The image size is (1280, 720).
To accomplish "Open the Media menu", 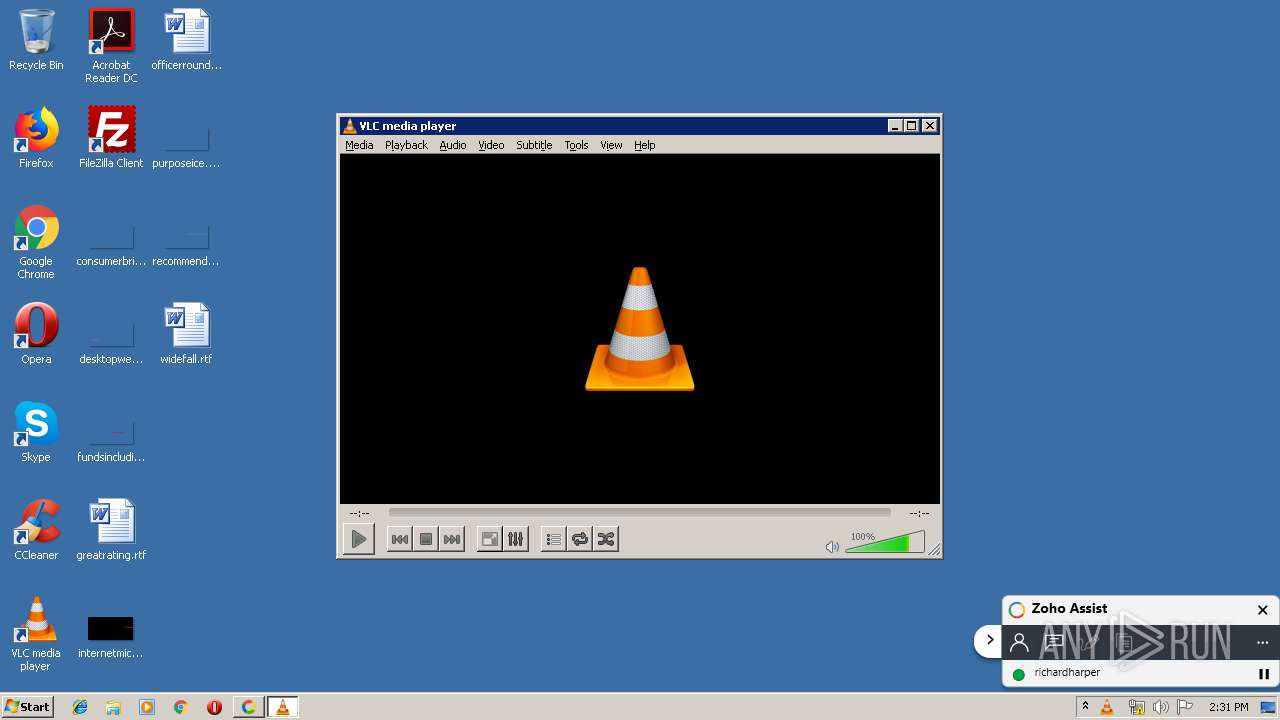I will pyautogui.click(x=359, y=145).
